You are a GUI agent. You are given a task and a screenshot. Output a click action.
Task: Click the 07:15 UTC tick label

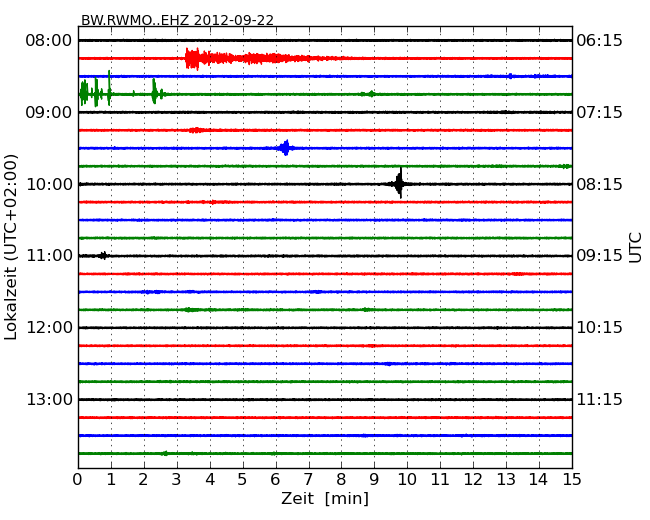pos(599,112)
